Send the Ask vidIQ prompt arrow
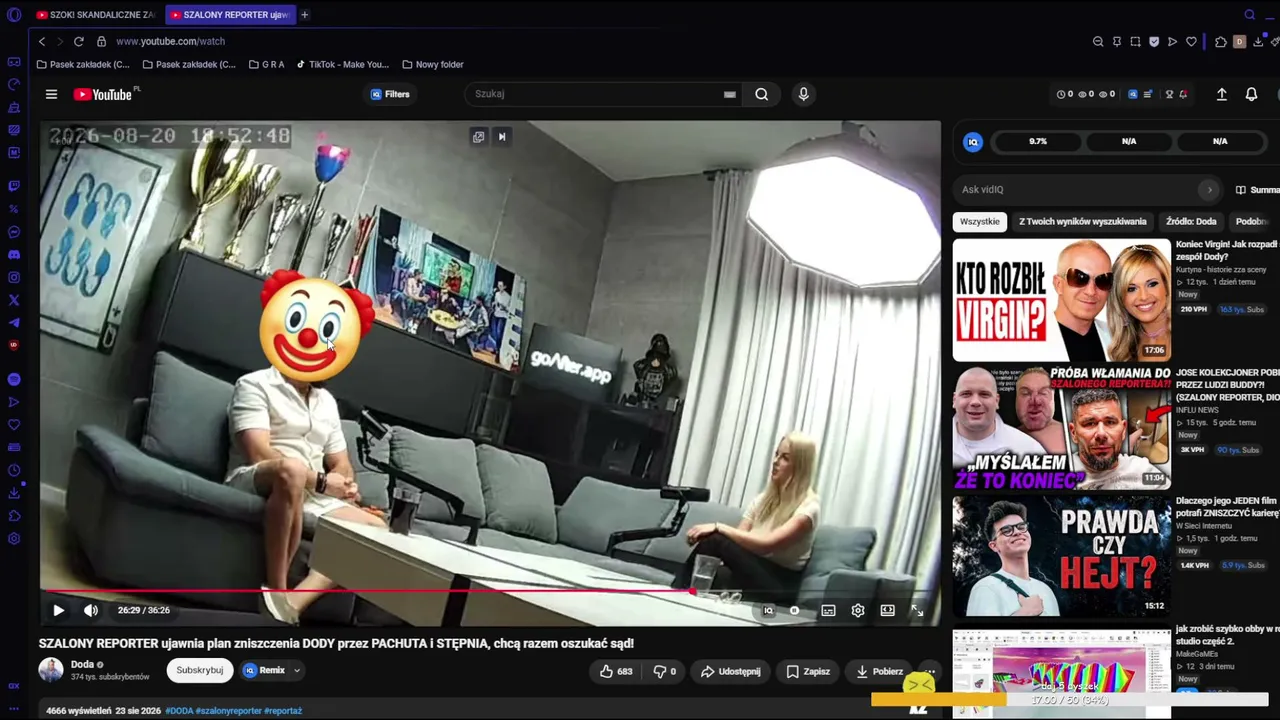This screenshot has width=1280, height=720. point(1209,189)
